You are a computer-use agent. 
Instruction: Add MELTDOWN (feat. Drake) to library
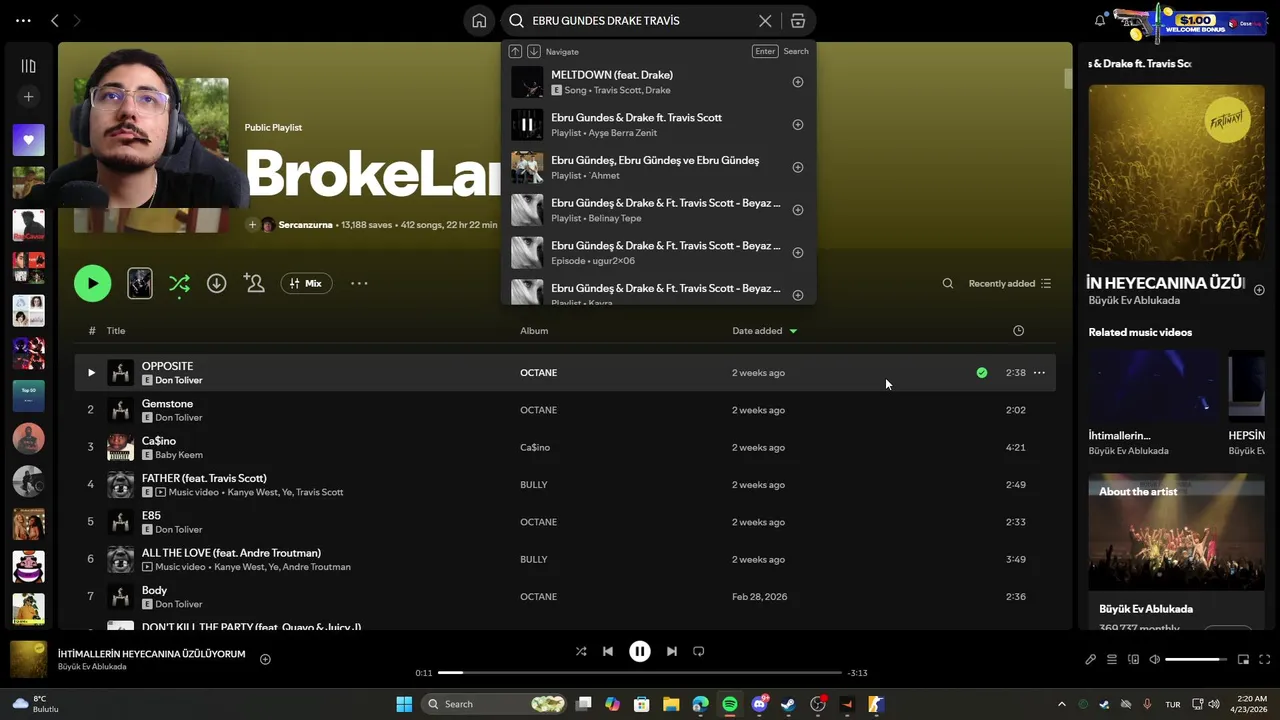tap(798, 82)
